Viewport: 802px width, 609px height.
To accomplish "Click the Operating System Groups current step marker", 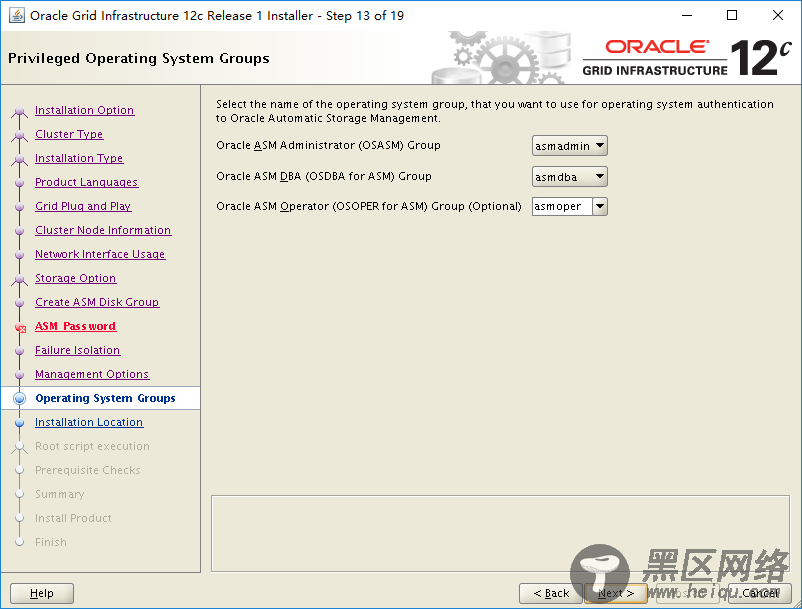I will [19, 398].
